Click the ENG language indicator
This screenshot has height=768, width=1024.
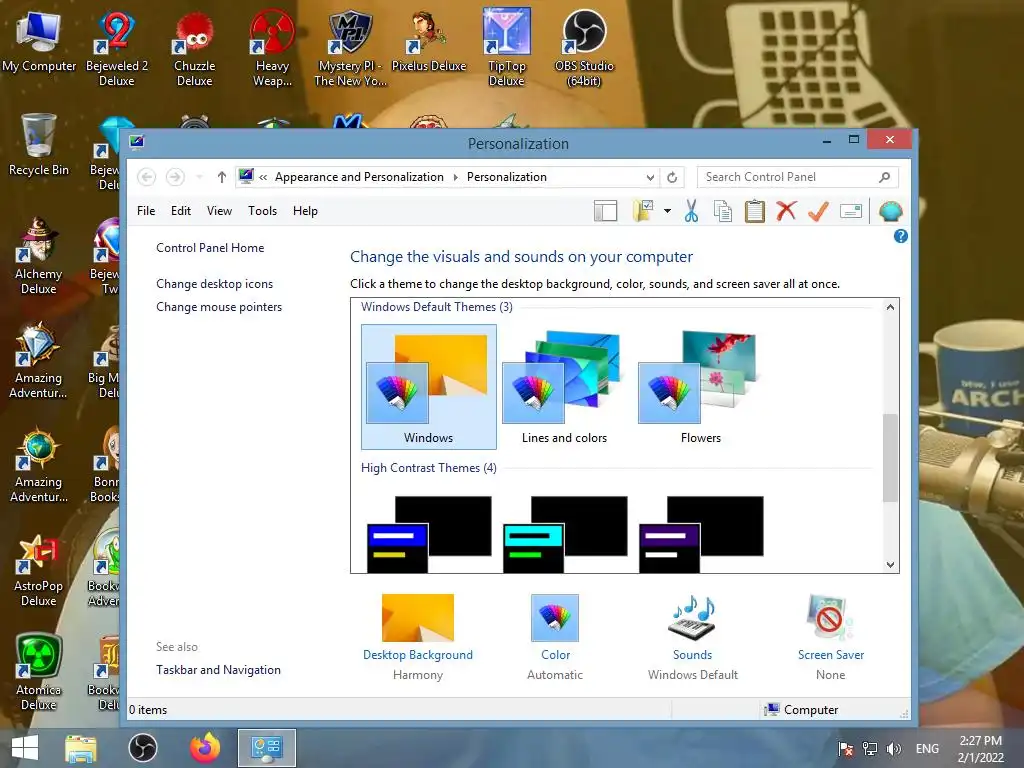[927, 749]
